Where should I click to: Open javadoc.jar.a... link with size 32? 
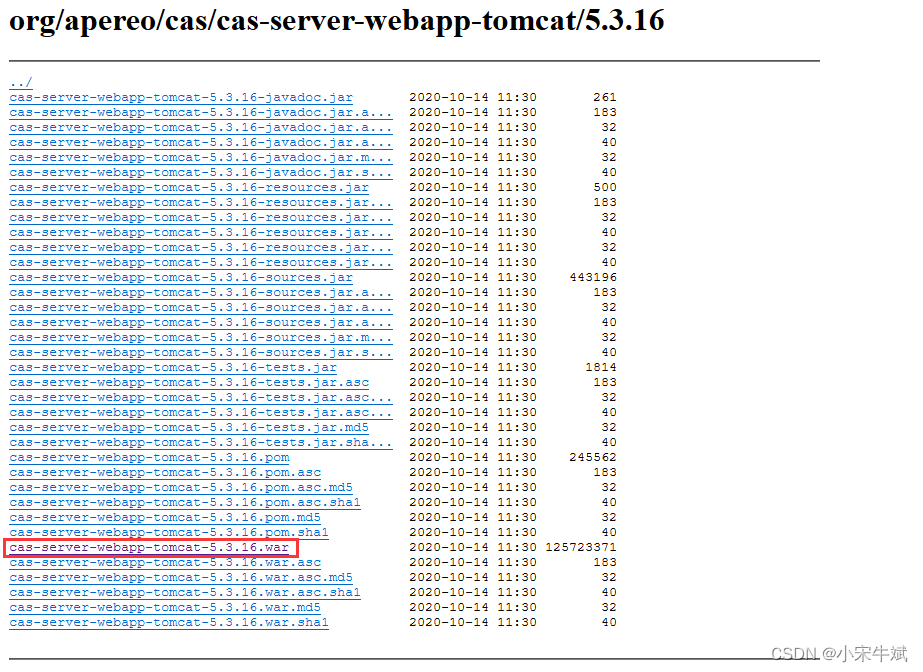(x=201, y=127)
